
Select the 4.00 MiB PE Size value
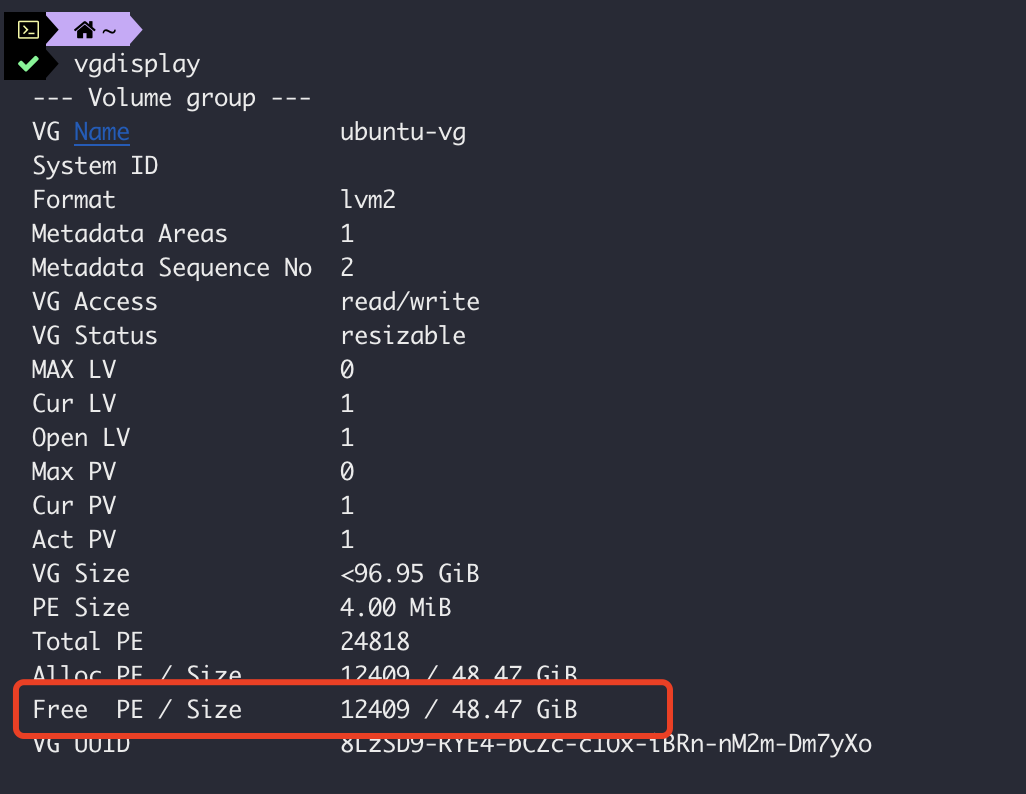point(396,608)
